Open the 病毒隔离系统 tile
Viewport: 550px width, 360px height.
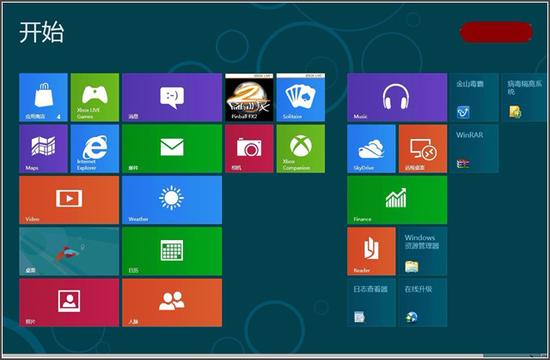pyautogui.click(x=524, y=97)
